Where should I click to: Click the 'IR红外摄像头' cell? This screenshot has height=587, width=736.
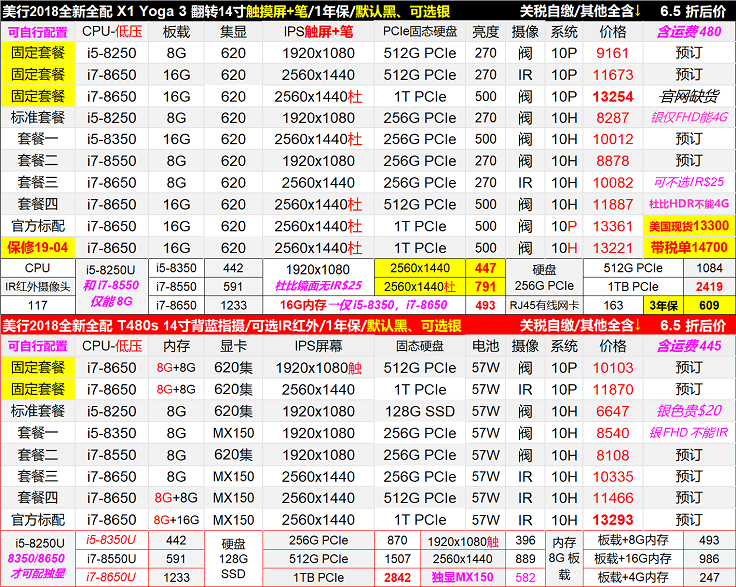pos(38,286)
